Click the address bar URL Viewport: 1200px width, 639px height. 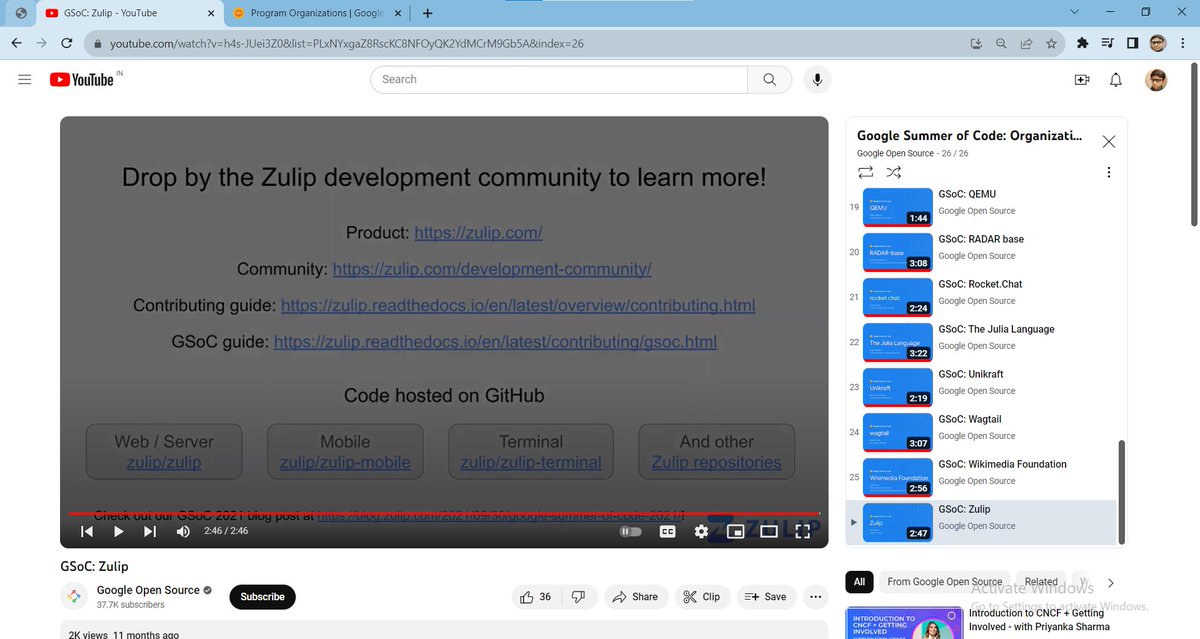346,44
